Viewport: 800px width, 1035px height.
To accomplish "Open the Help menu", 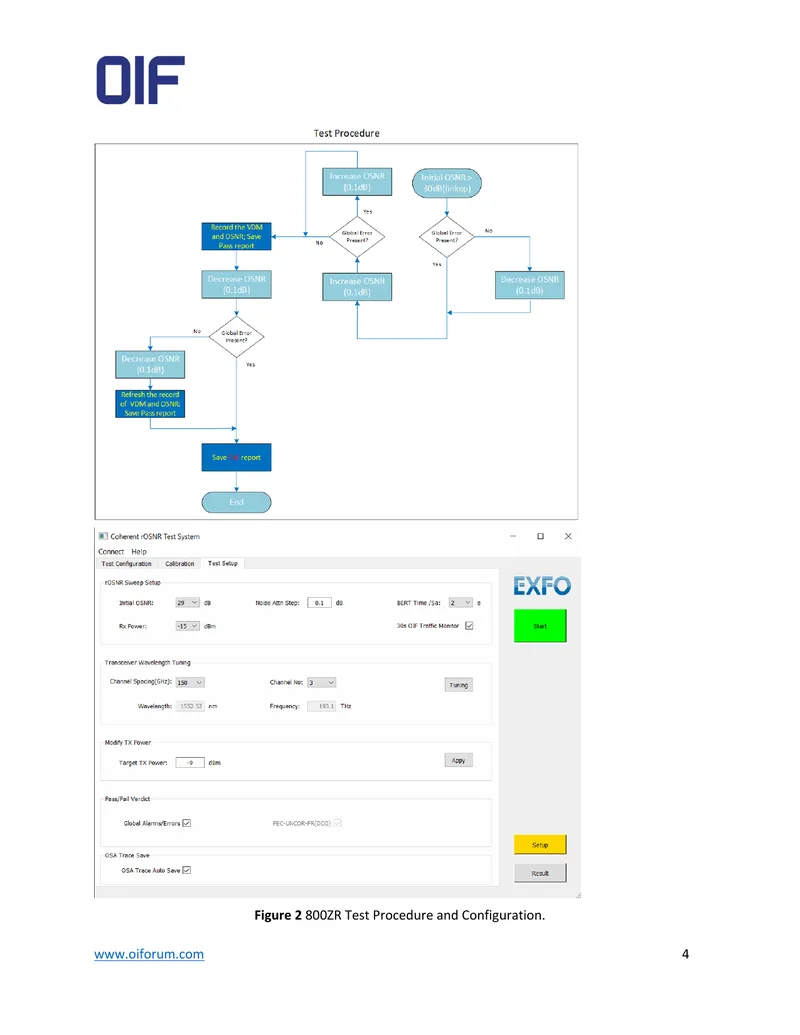I will pos(139,551).
